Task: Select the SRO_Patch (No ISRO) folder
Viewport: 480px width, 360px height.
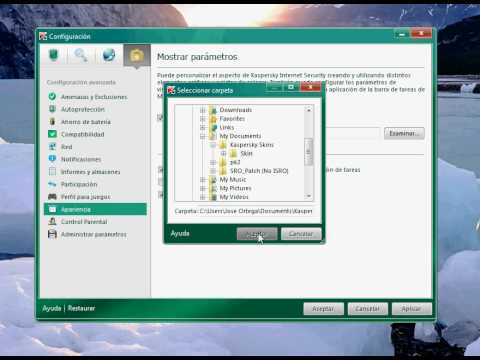Action: tap(259, 171)
